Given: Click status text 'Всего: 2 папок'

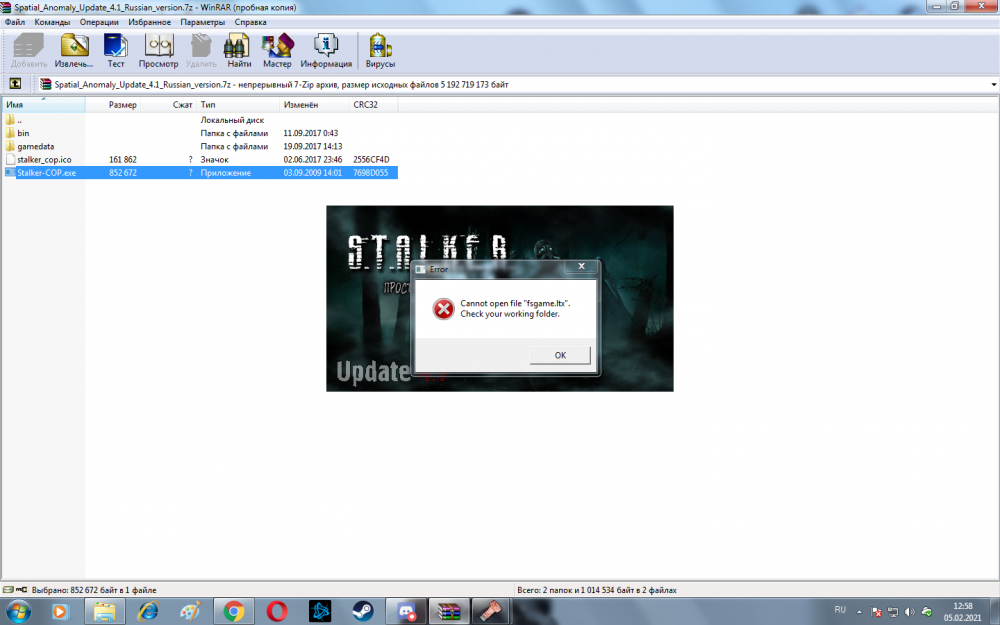Looking at the screenshot, I should coord(596,590).
